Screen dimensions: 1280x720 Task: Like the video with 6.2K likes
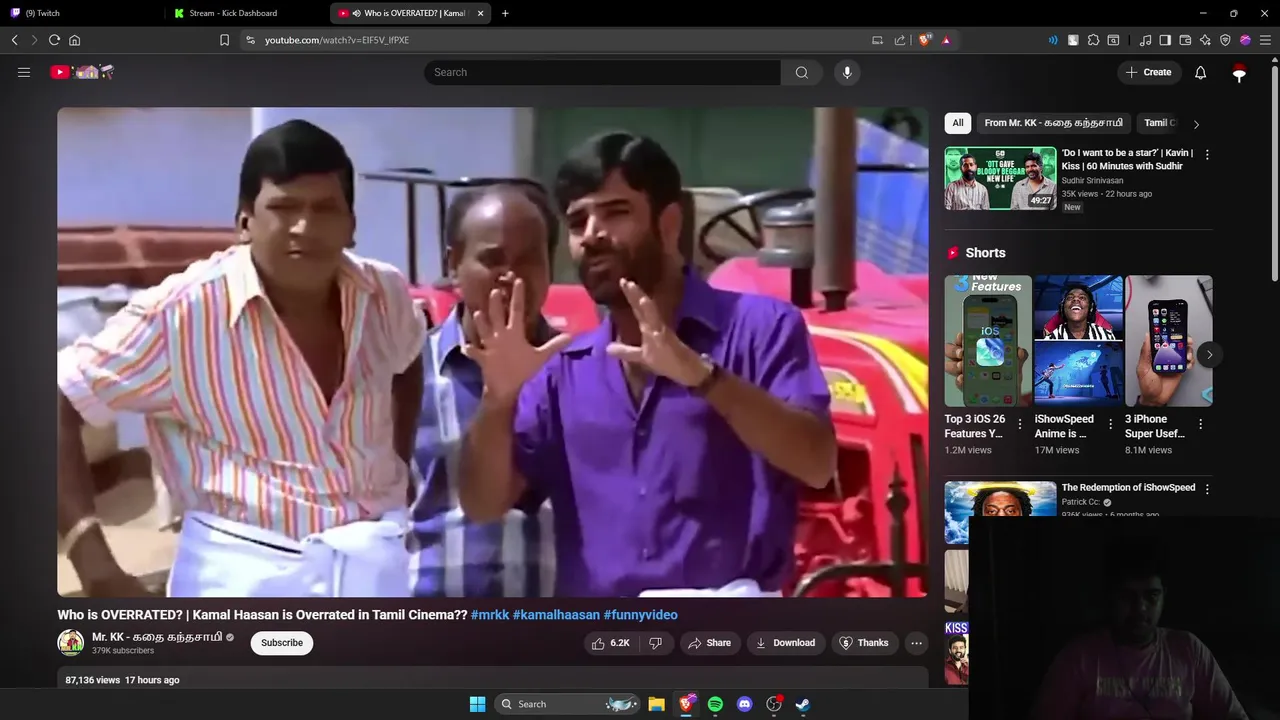click(x=610, y=643)
